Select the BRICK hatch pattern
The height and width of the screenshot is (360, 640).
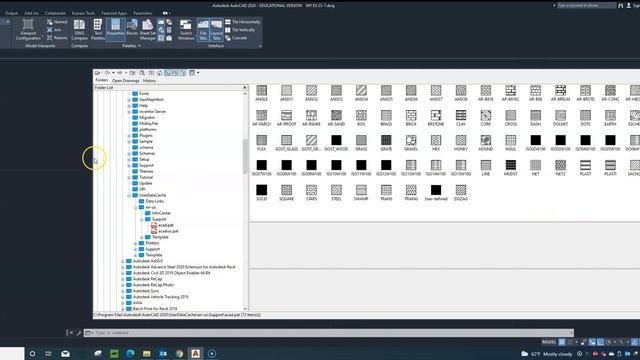411,118
